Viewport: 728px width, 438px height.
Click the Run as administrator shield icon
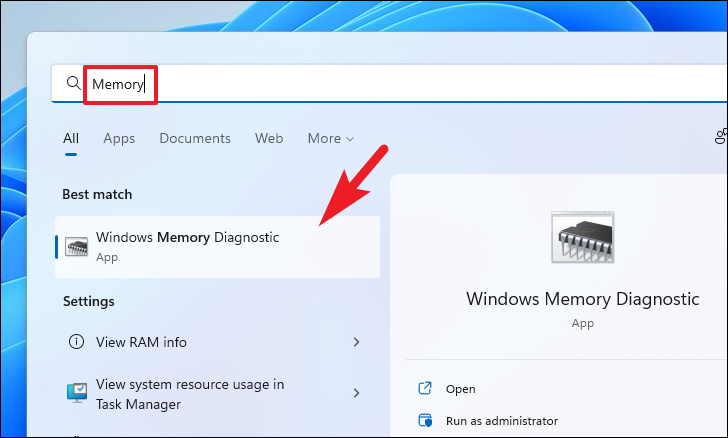pos(425,420)
